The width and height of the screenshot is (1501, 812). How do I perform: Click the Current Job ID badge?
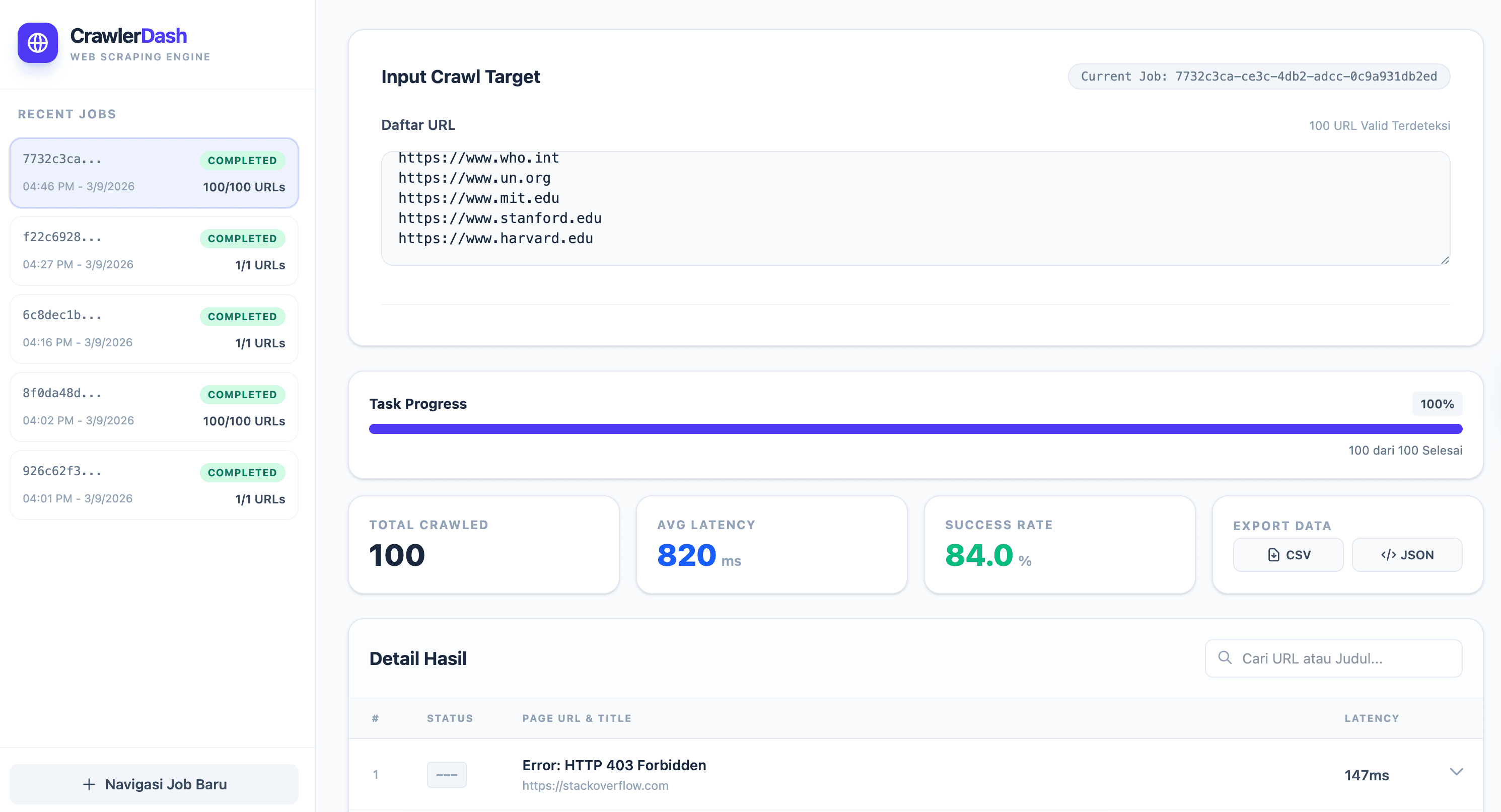(x=1259, y=77)
